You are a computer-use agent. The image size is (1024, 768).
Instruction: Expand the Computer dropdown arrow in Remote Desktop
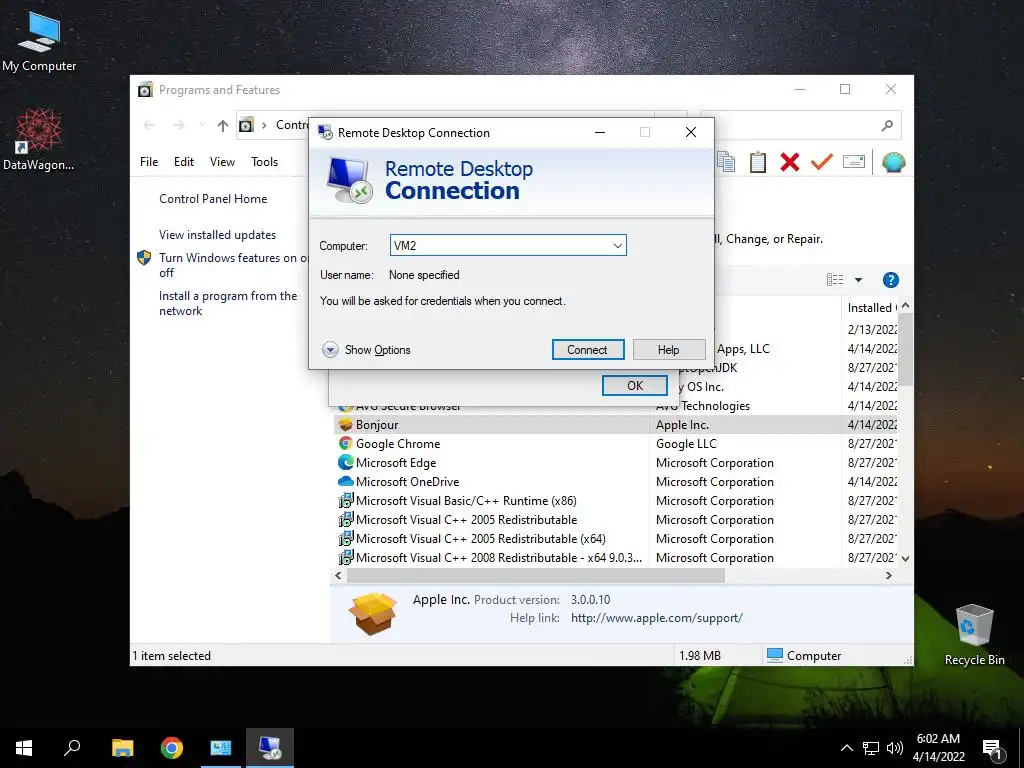tap(617, 246)
